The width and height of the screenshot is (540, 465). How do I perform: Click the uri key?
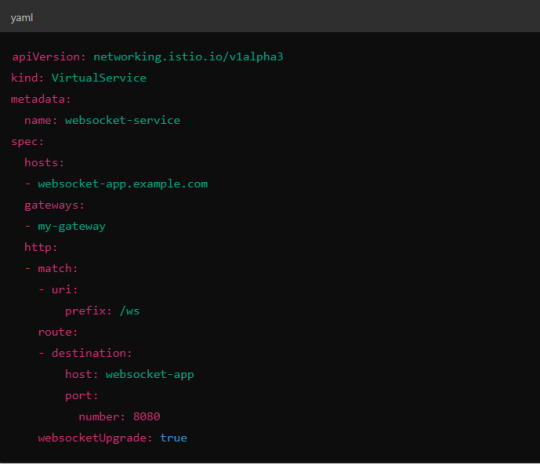point(64,290)
